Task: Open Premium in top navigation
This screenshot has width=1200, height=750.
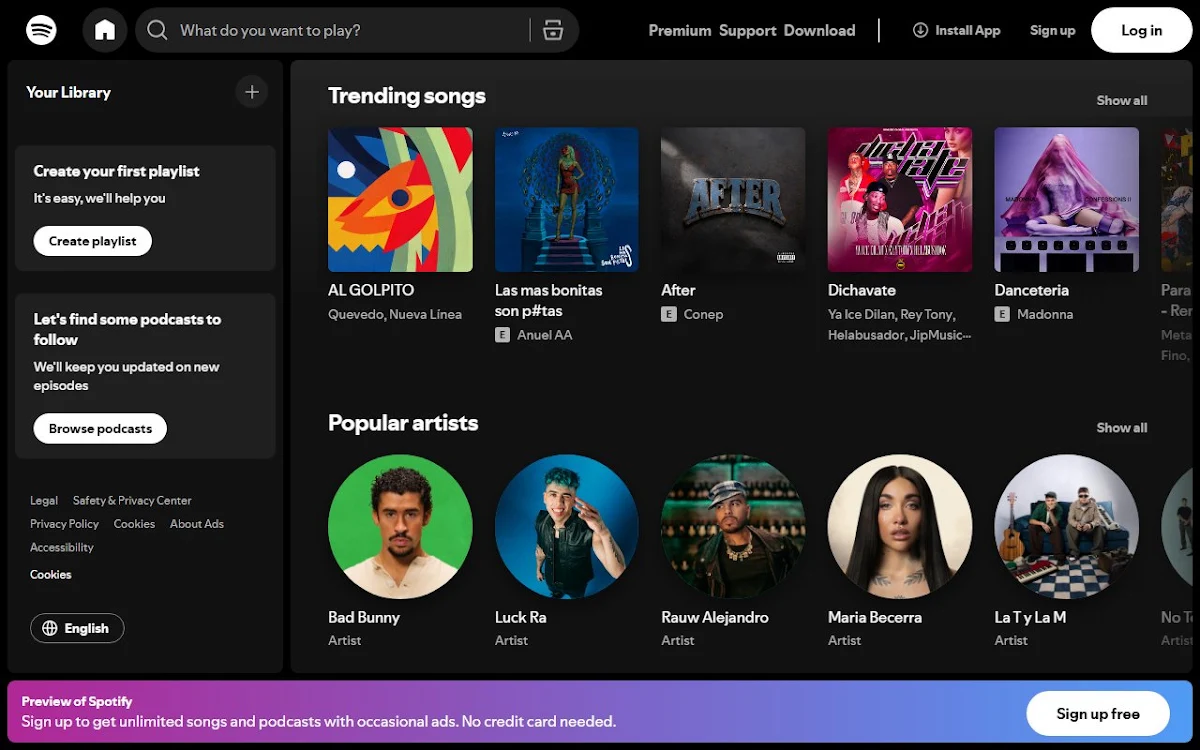Action: click(680, 30)
